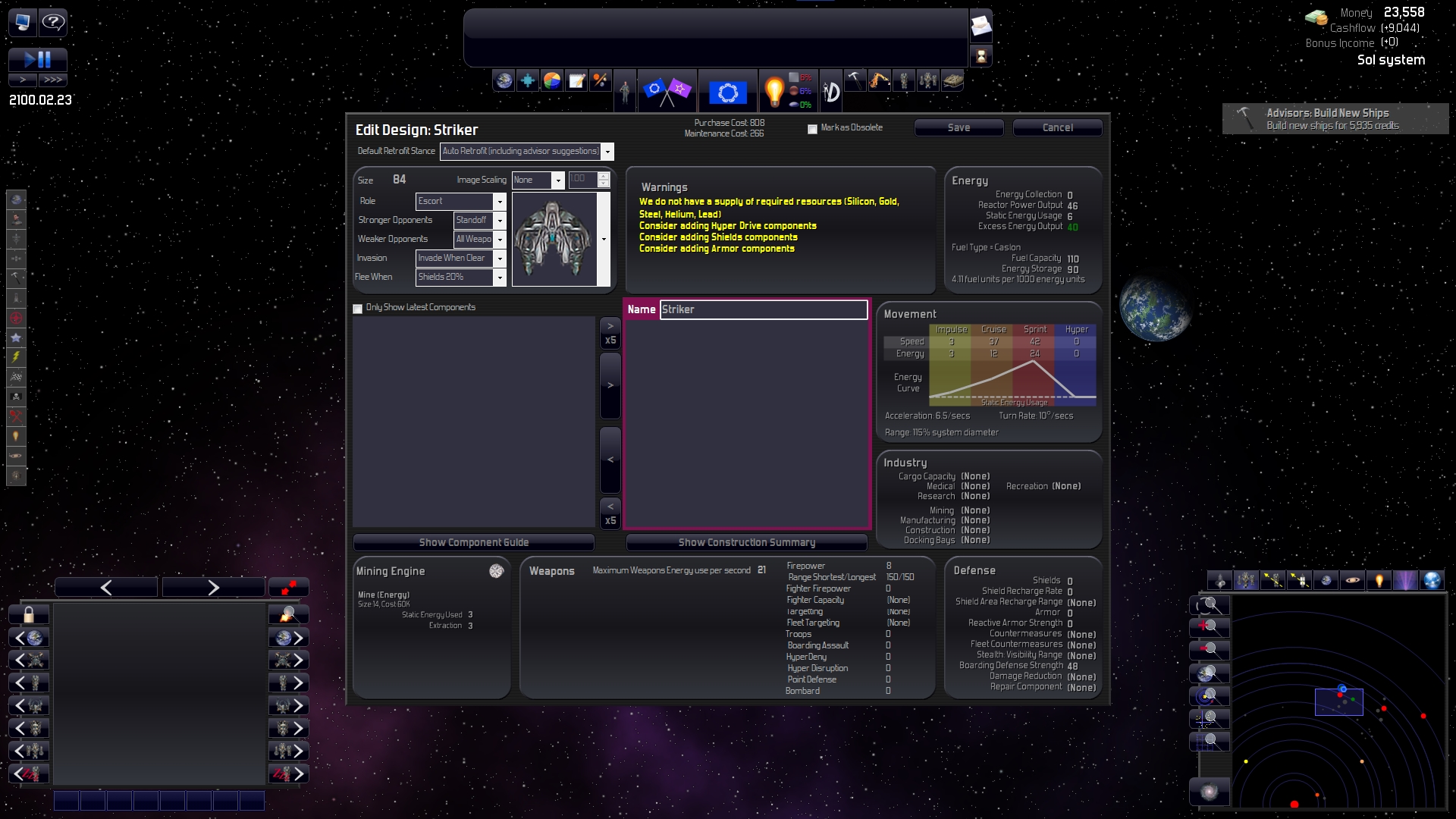
Task: Increase game speed with >>> button
Action: pos(53,80)
